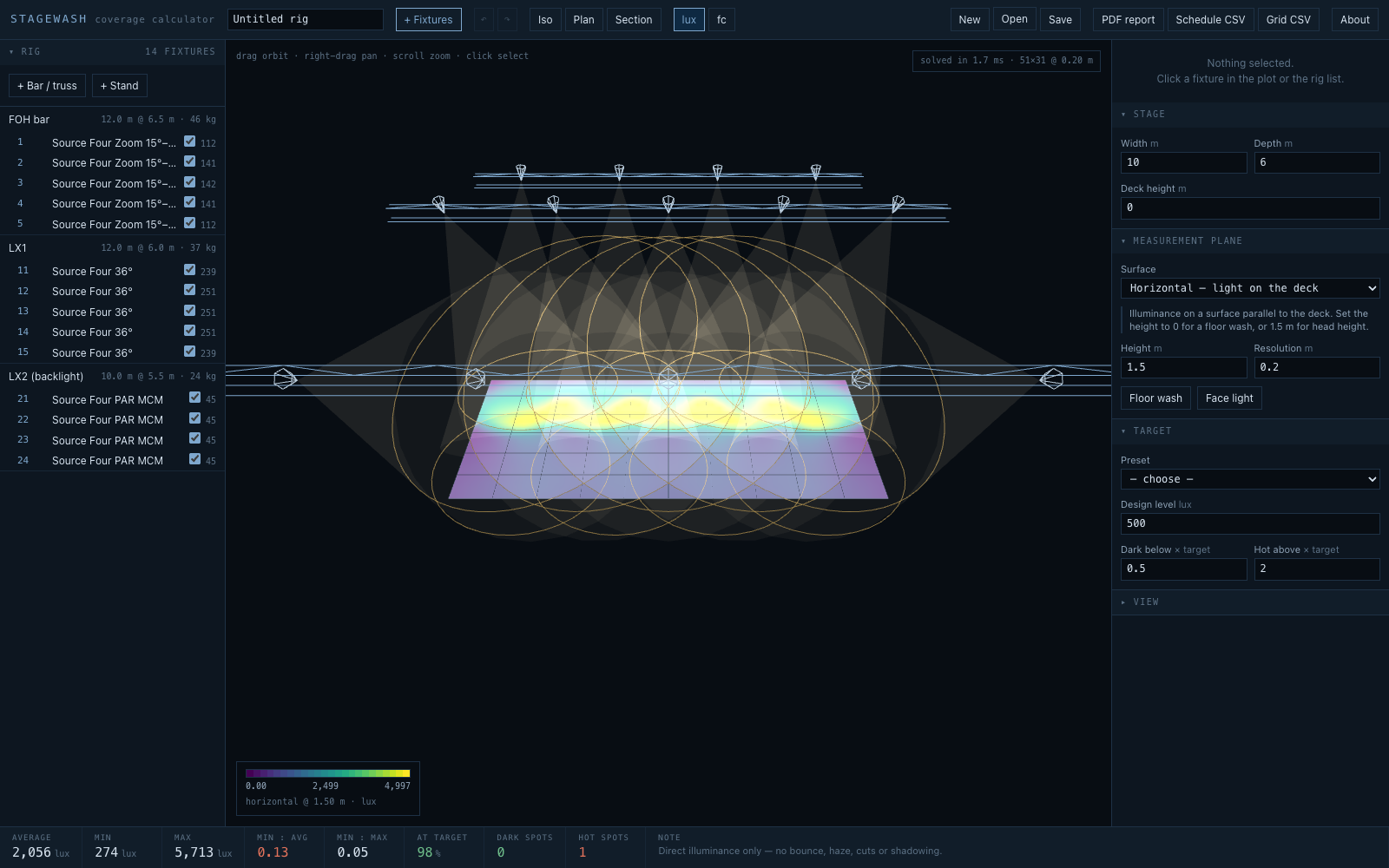Apply the Face light preset
The image size is (1389, 868).
[1229, 398]
